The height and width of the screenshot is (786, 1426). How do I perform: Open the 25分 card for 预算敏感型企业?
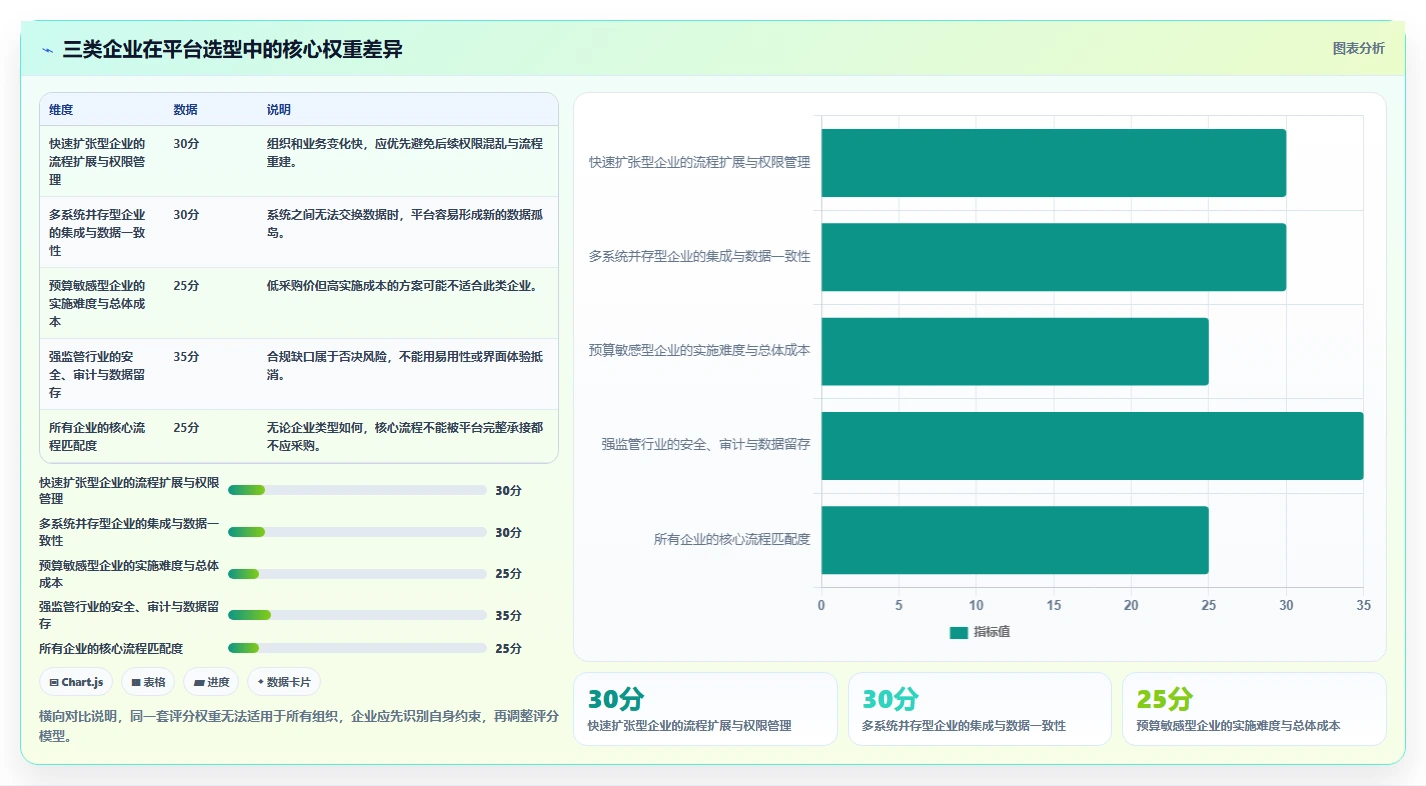click(x=1254, y=709)
